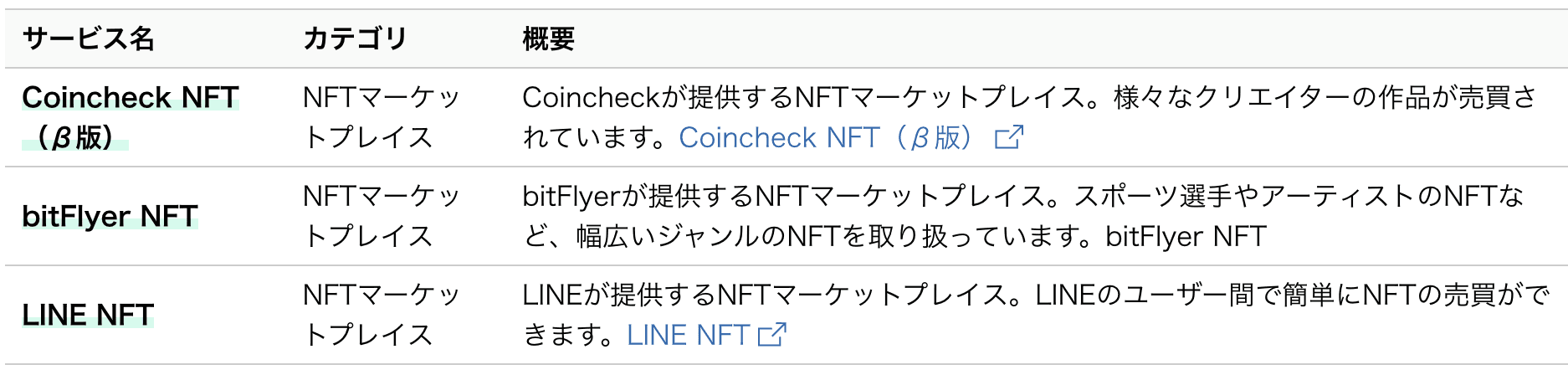Click the Coincheck description text
1568x375 pixels.
[x=1030, y=117]
